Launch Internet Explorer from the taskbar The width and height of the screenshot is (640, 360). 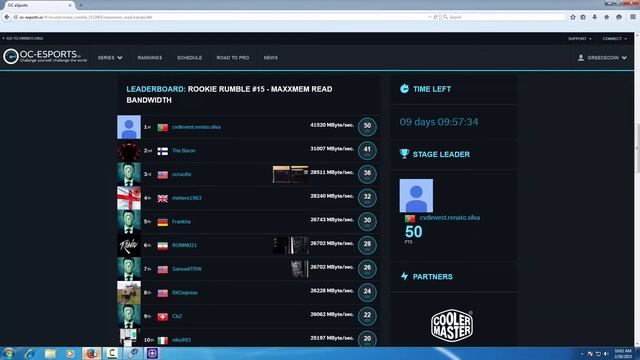point(29,353)
